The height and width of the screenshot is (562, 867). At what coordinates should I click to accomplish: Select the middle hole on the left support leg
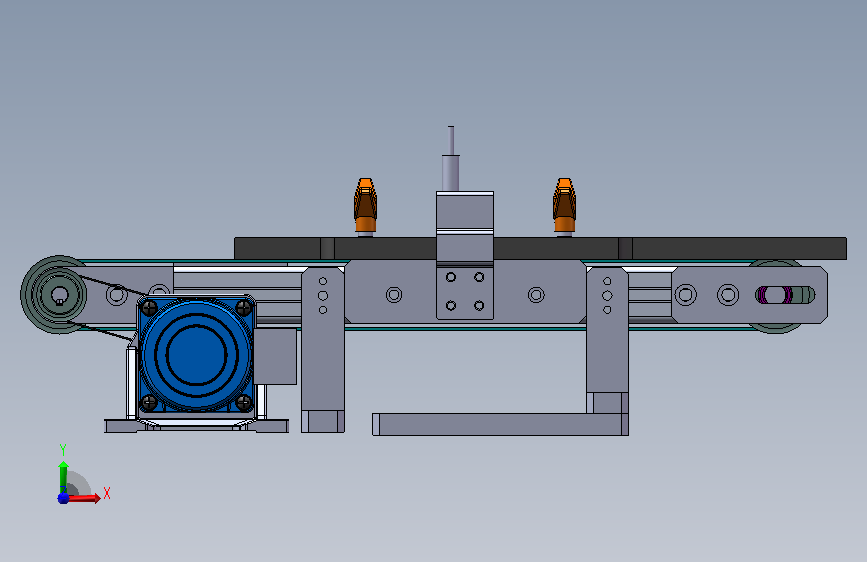(323, 295)
